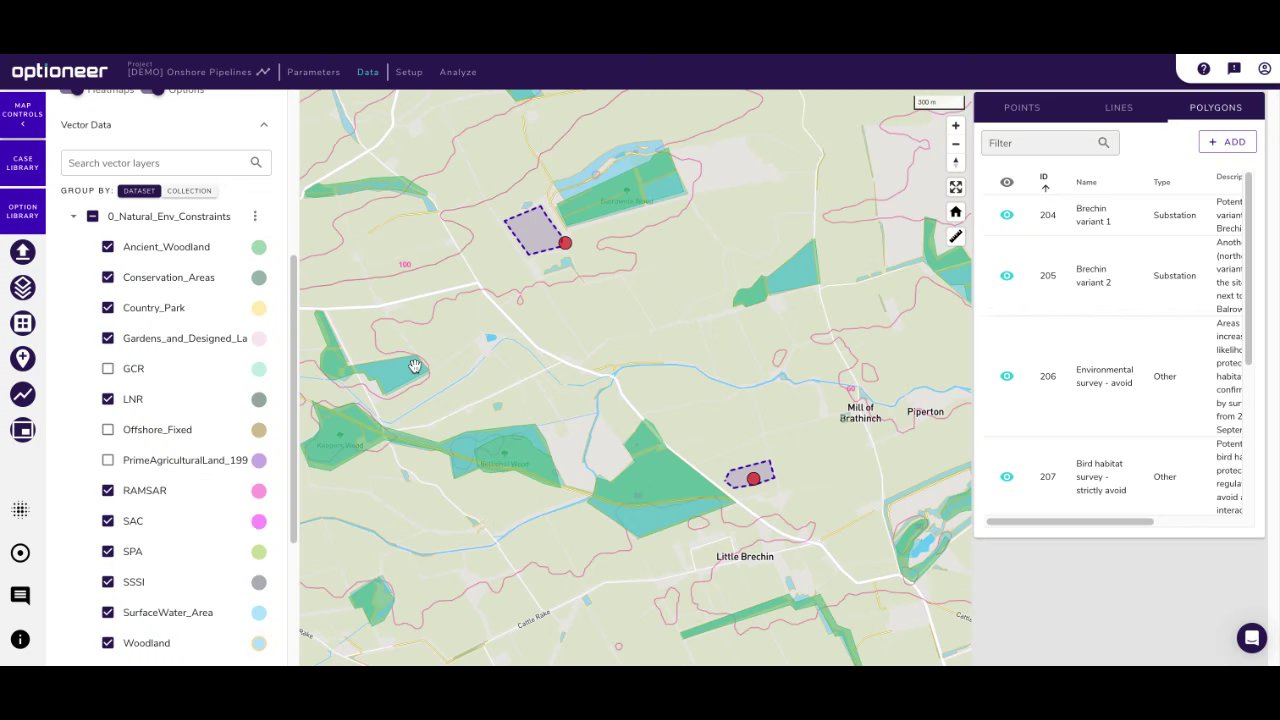
Task: Click the SAC layer color swatch
Action: tap(259, 521)
